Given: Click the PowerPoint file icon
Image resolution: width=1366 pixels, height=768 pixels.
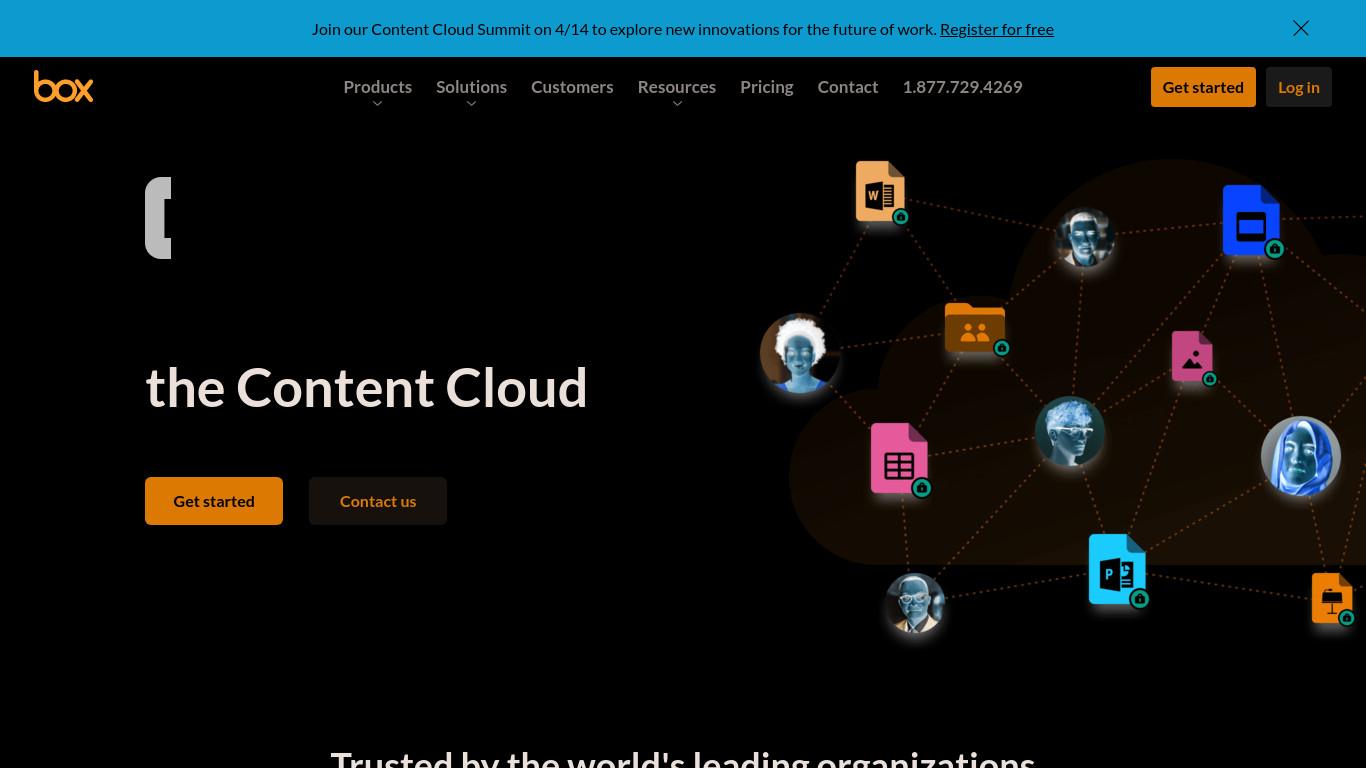Looking at the screenshot, I should pos(1117,569).
